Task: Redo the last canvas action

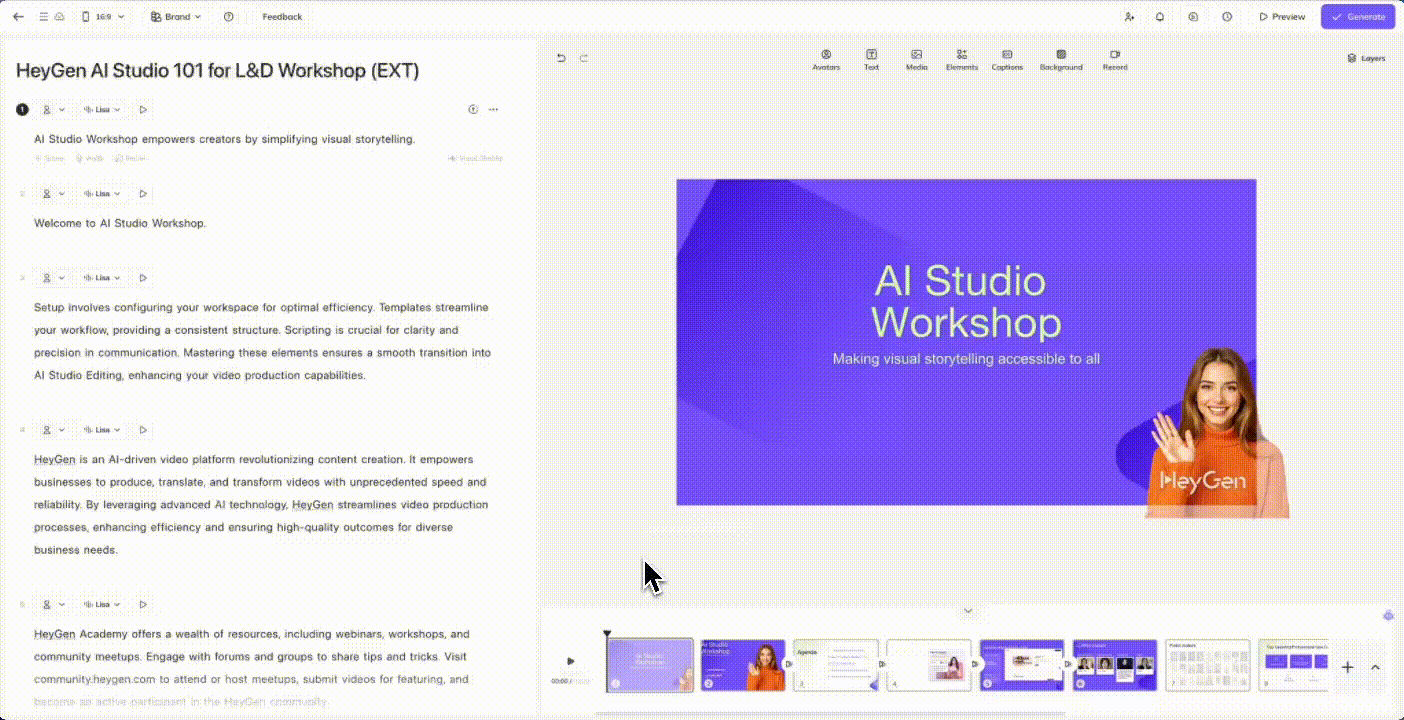Action: 584,58
